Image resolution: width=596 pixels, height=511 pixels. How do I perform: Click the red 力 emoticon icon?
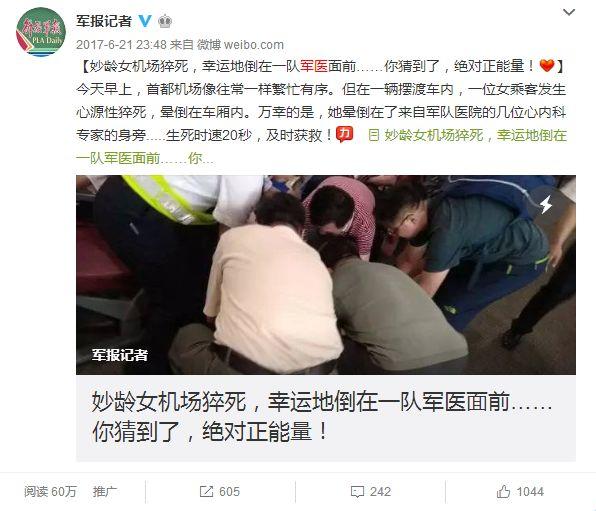point(344,135)
